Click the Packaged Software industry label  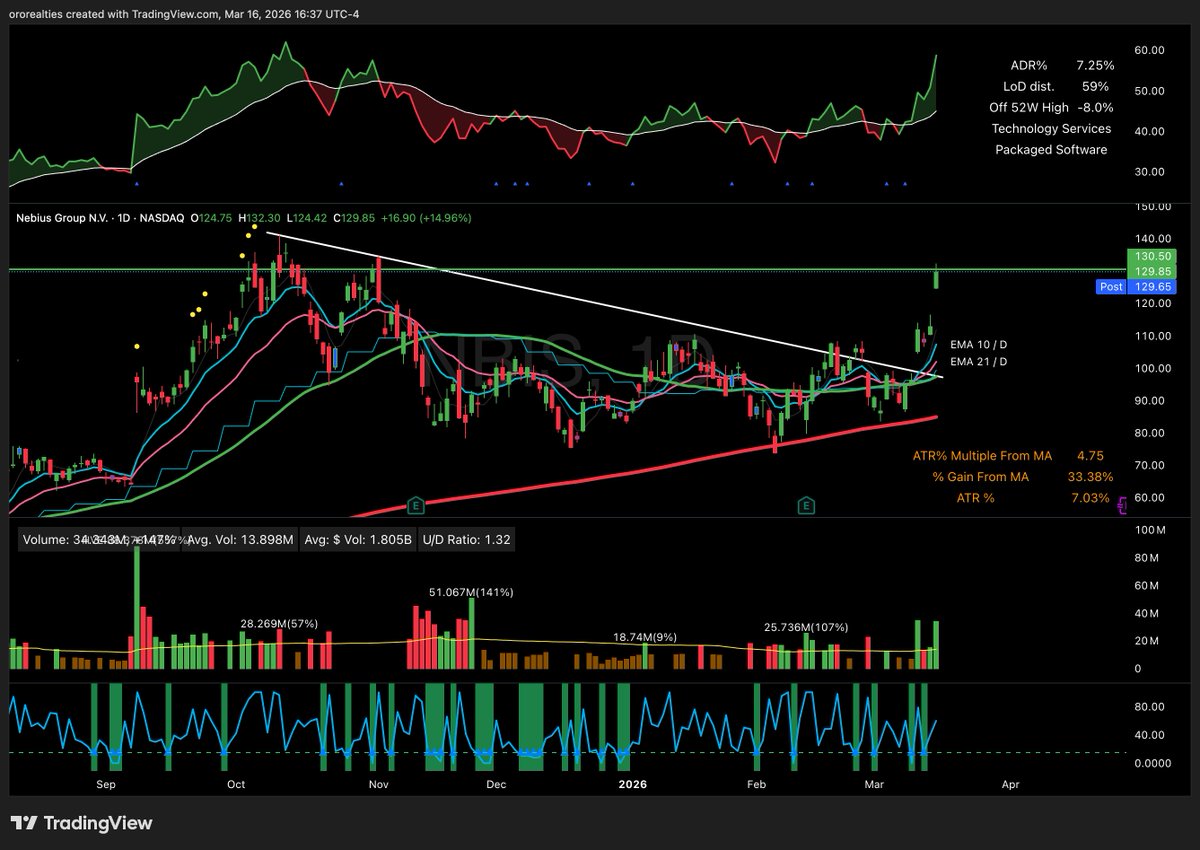[1051, 149]
